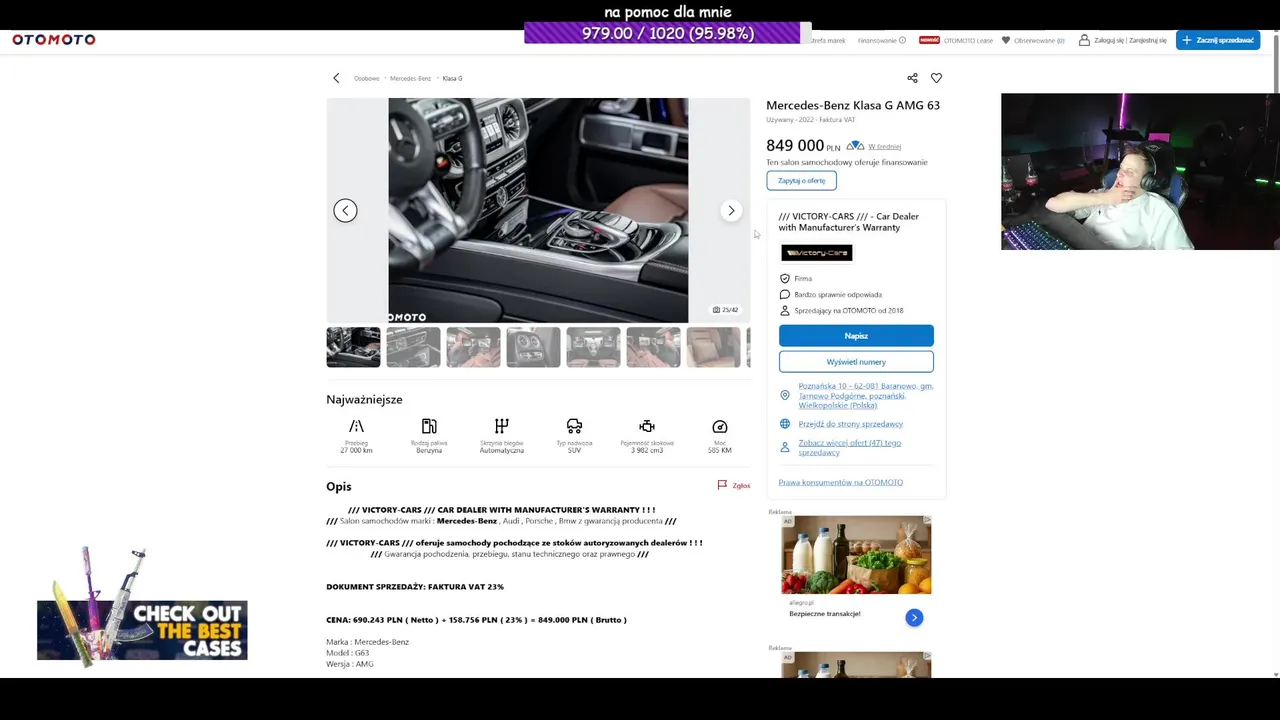Click the '3 982 cm3' engine capacity value
This screenshot has width=1280, height=720.
click(647, 450)
